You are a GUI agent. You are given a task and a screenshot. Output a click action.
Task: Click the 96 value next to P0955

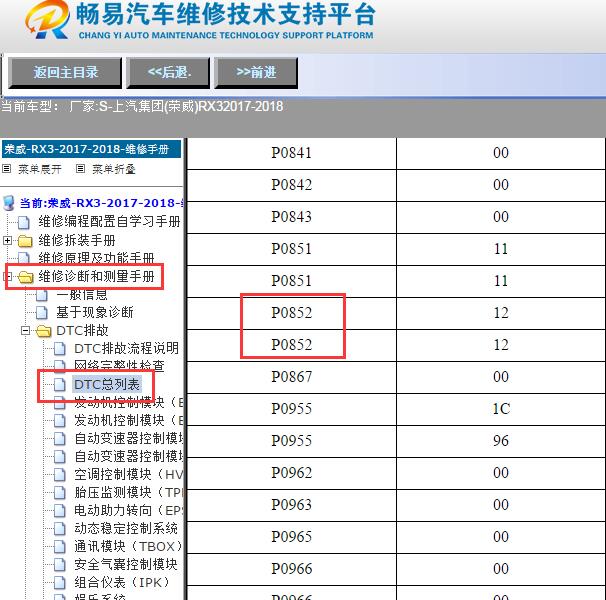501,441
